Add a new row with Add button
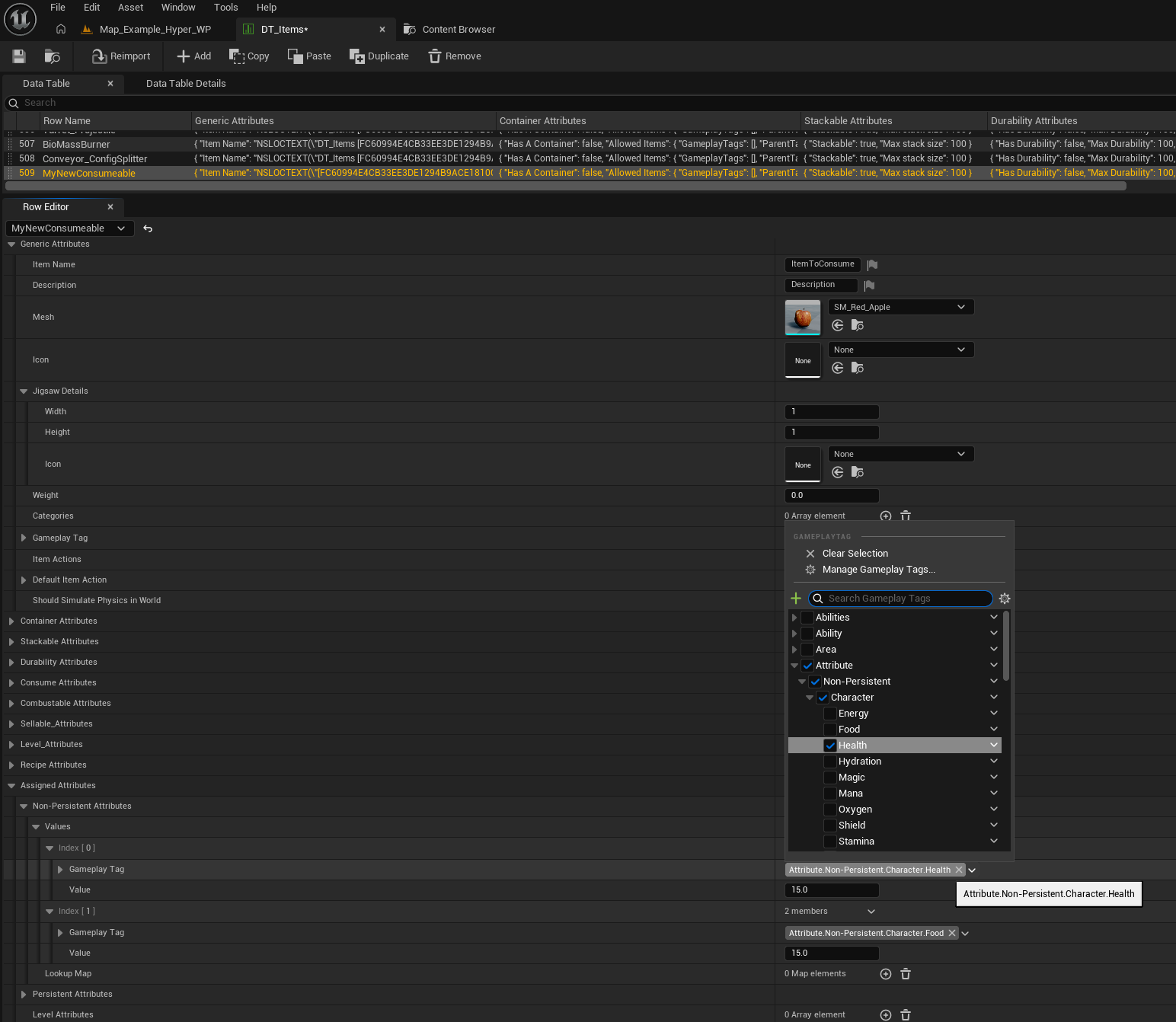Viewport: 1176px width, 1022px height. (x=194, y=56)
